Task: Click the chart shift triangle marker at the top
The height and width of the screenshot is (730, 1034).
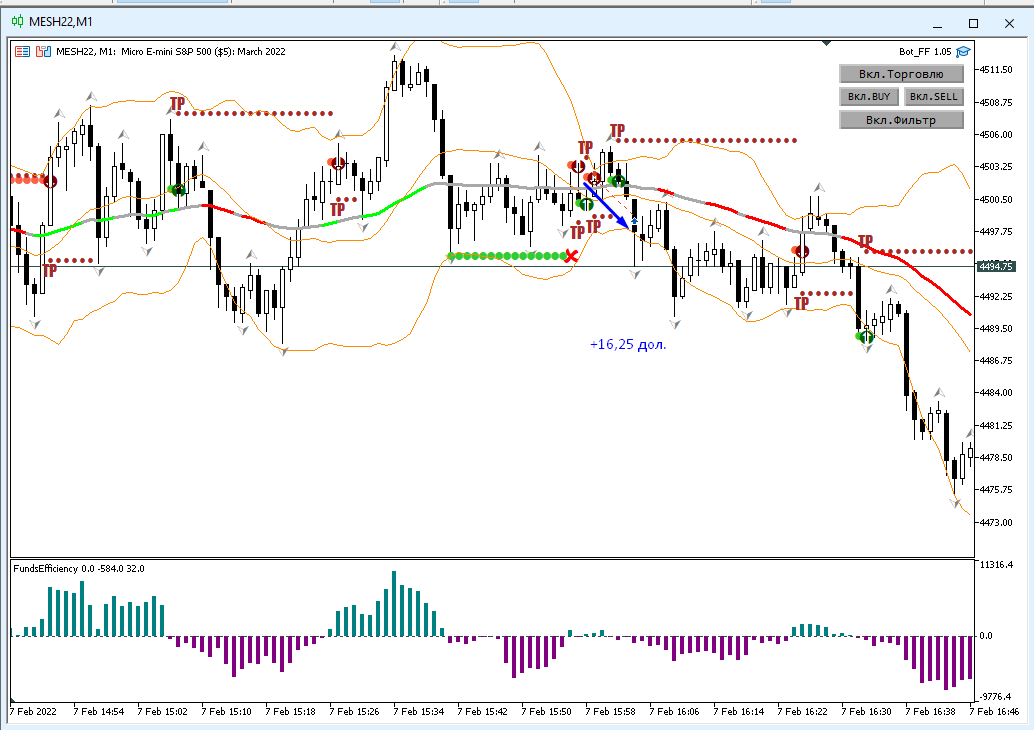Action: coord(826,44)
